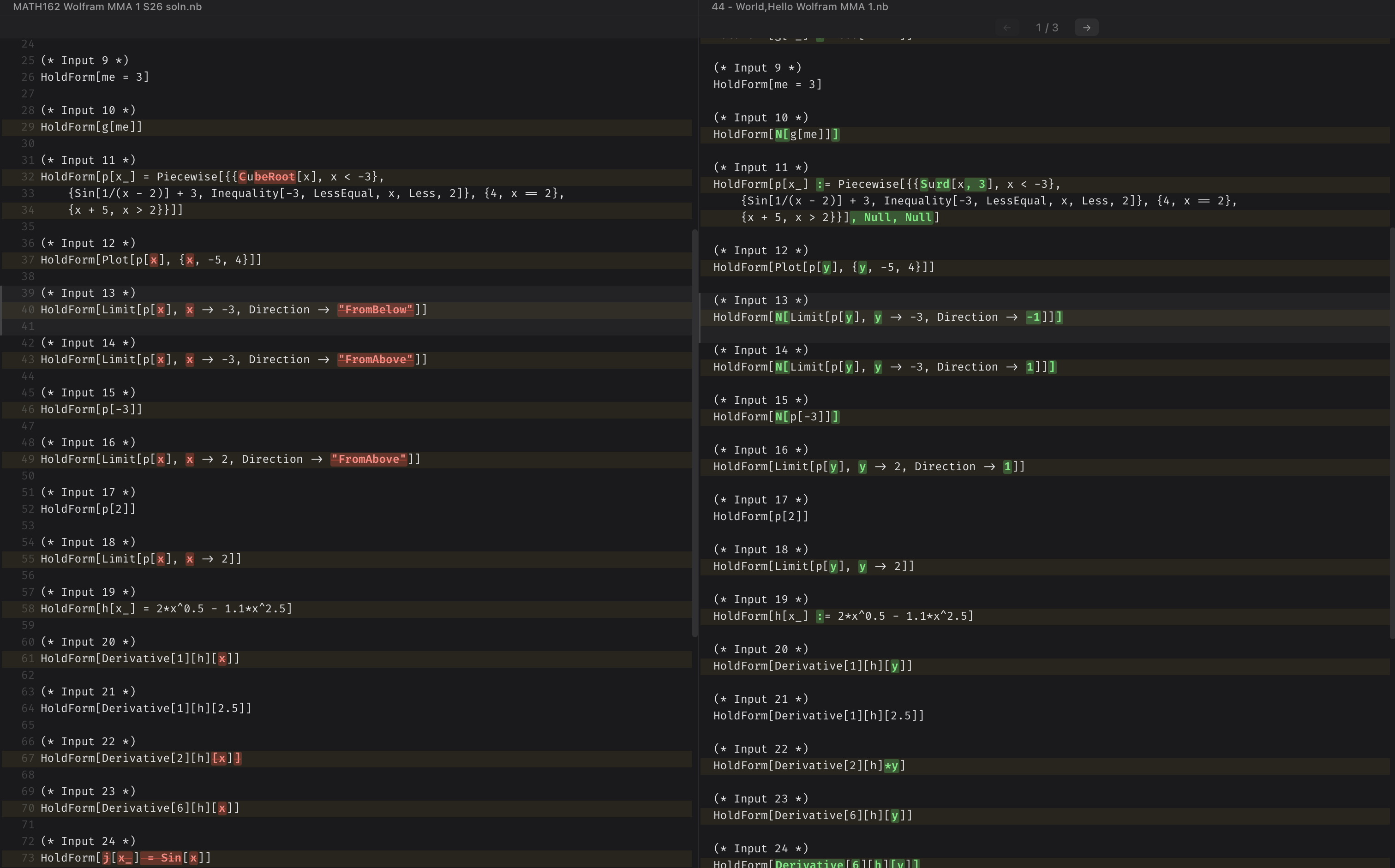Select the highlighted CubeRoot token on line 32

tap(268, 177)
